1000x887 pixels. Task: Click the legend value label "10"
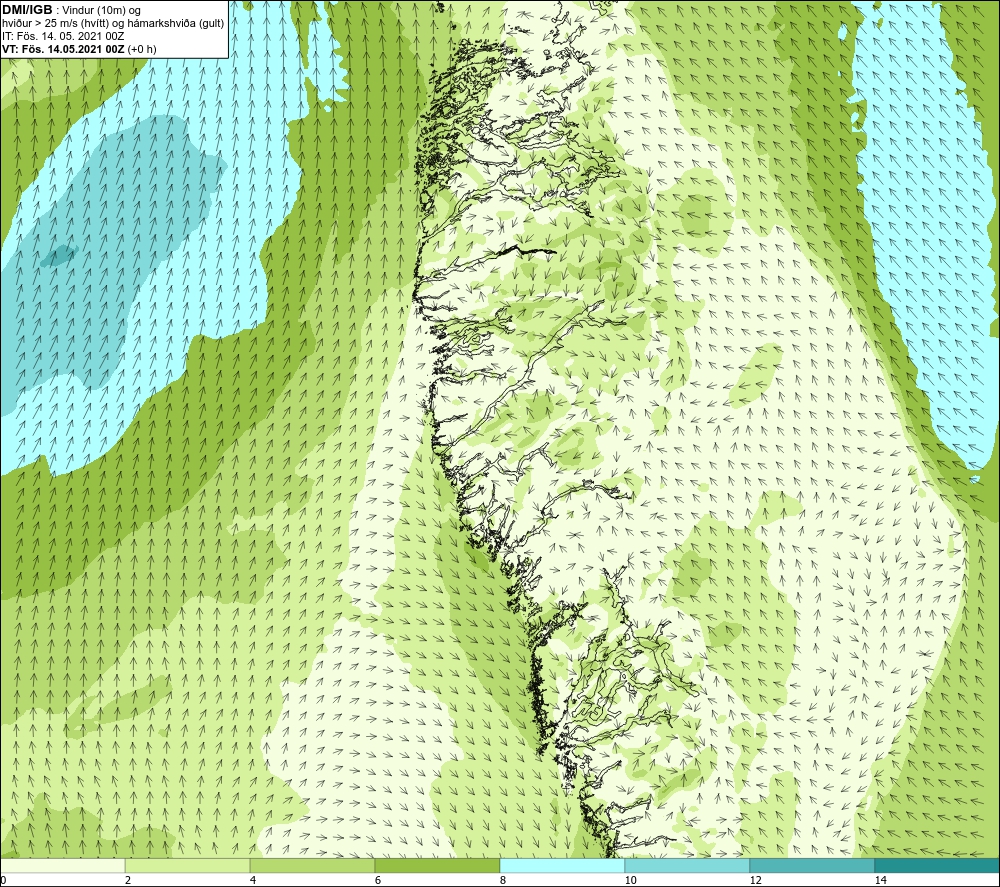630,881
